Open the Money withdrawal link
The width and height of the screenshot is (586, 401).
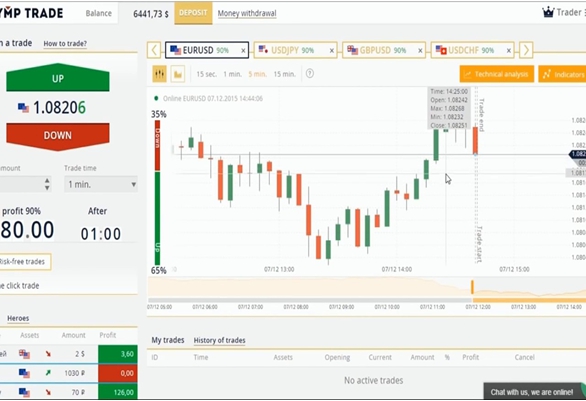click(247, 13)
